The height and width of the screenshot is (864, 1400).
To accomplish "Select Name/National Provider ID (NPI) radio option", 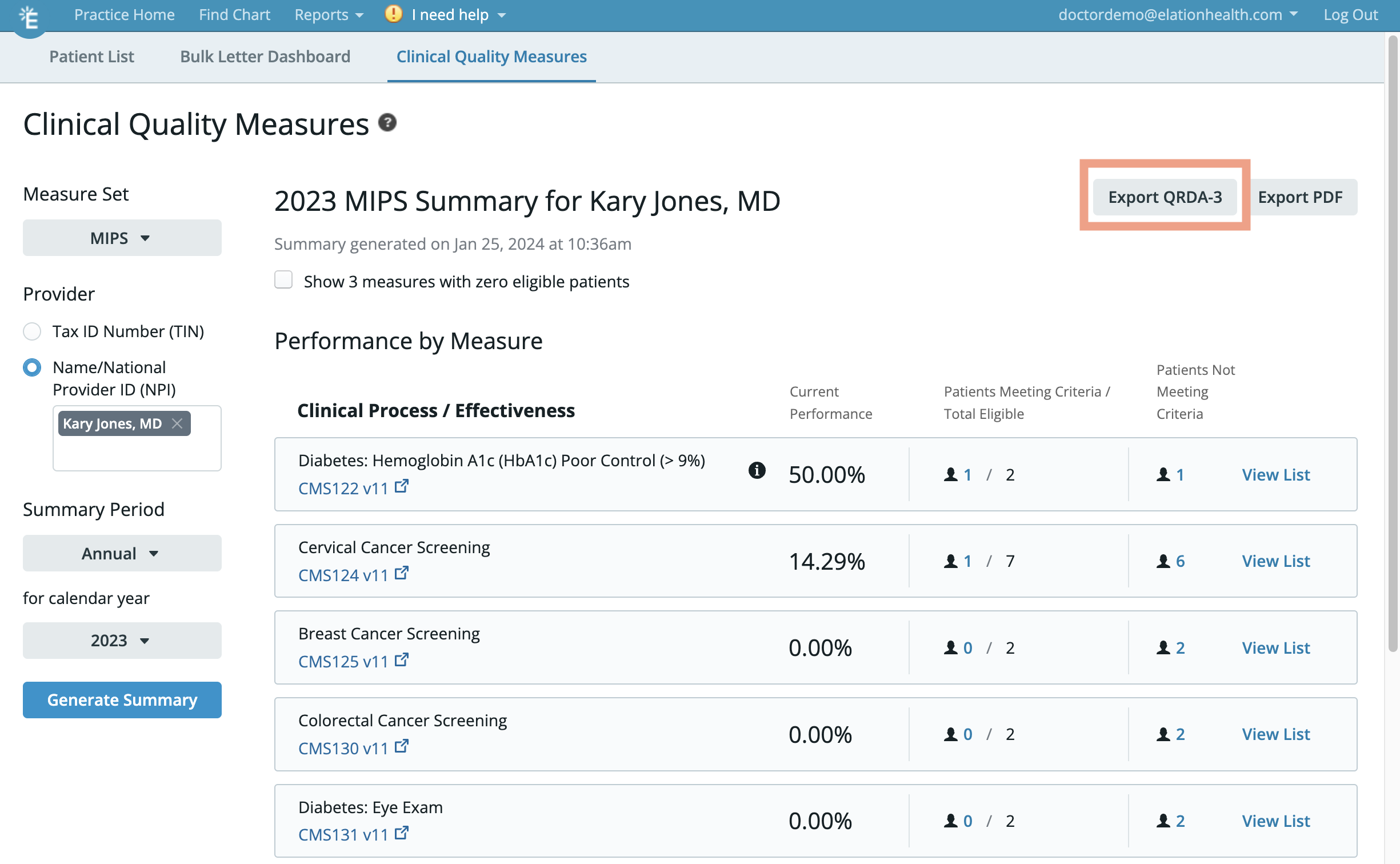I will 32,367.
